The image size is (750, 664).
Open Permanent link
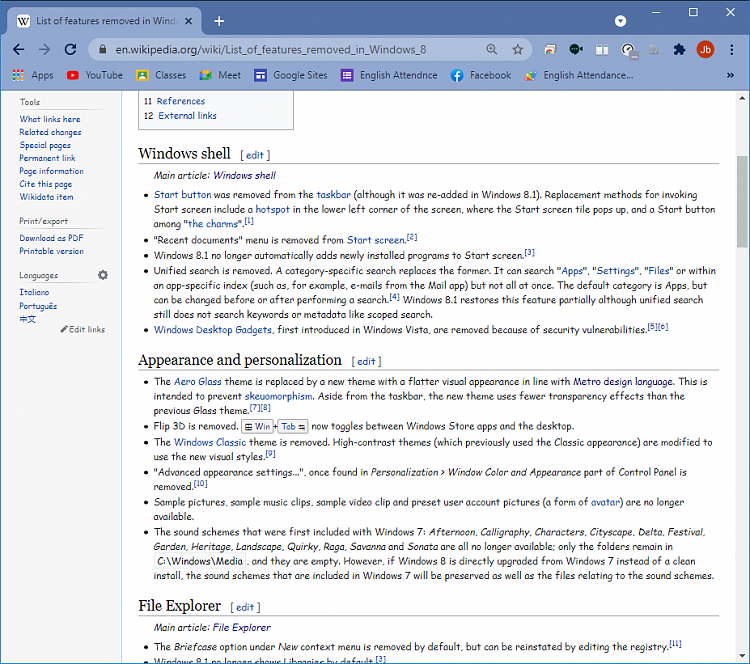(x=47, y=158)
